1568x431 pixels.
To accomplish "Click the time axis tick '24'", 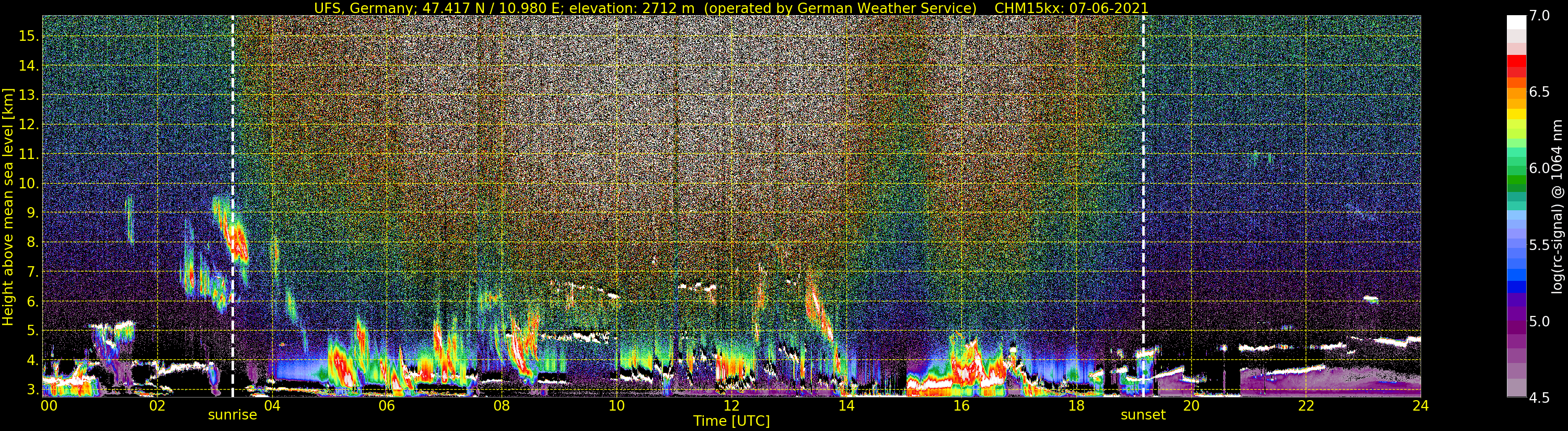I will [x=1421, y=406].
